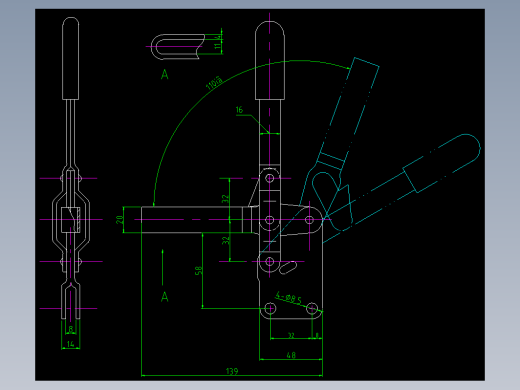
Task: Click the A label under the top detail view
Action: pos(165,74)
